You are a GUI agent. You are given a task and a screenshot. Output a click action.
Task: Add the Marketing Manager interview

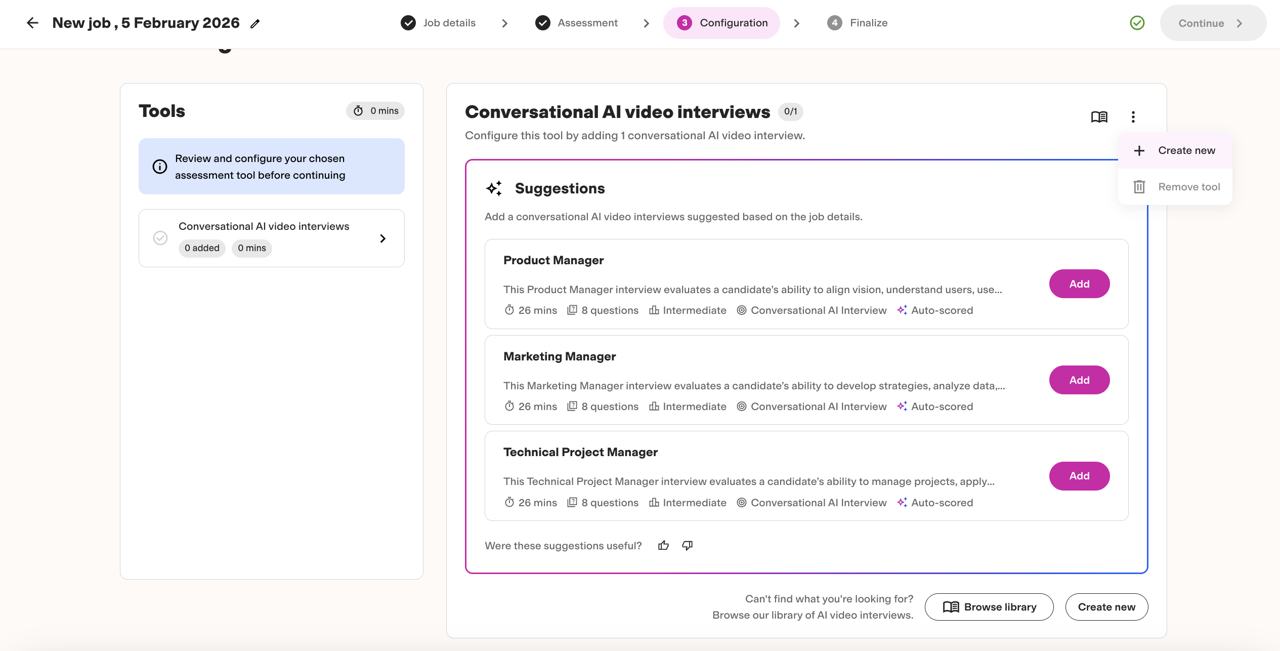(1079, 380)
